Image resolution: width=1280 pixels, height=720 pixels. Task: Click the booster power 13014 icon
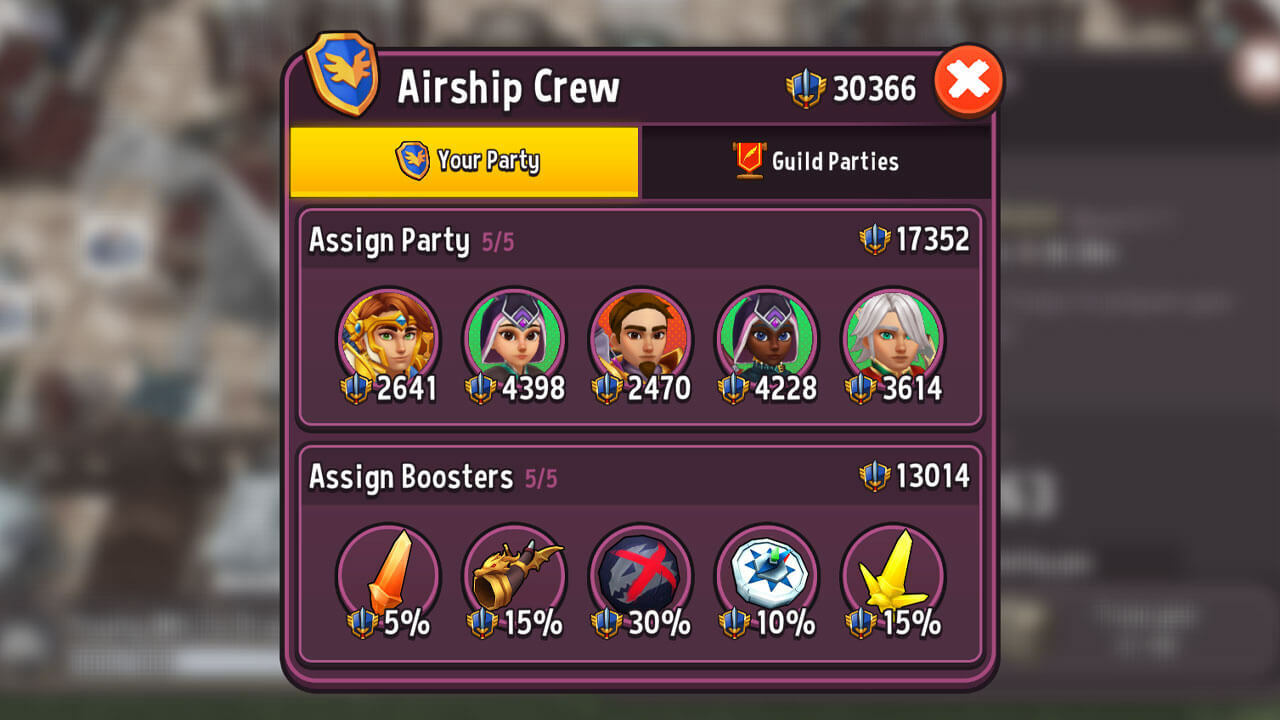(x=874, y=476)
